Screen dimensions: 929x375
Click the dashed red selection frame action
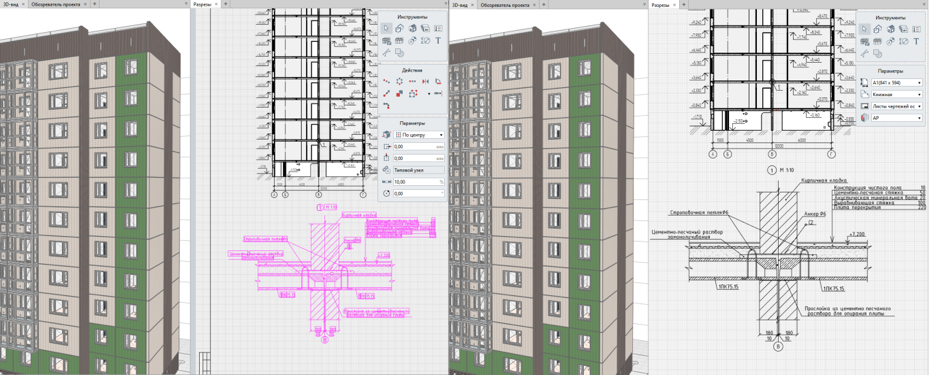[412, 93]
